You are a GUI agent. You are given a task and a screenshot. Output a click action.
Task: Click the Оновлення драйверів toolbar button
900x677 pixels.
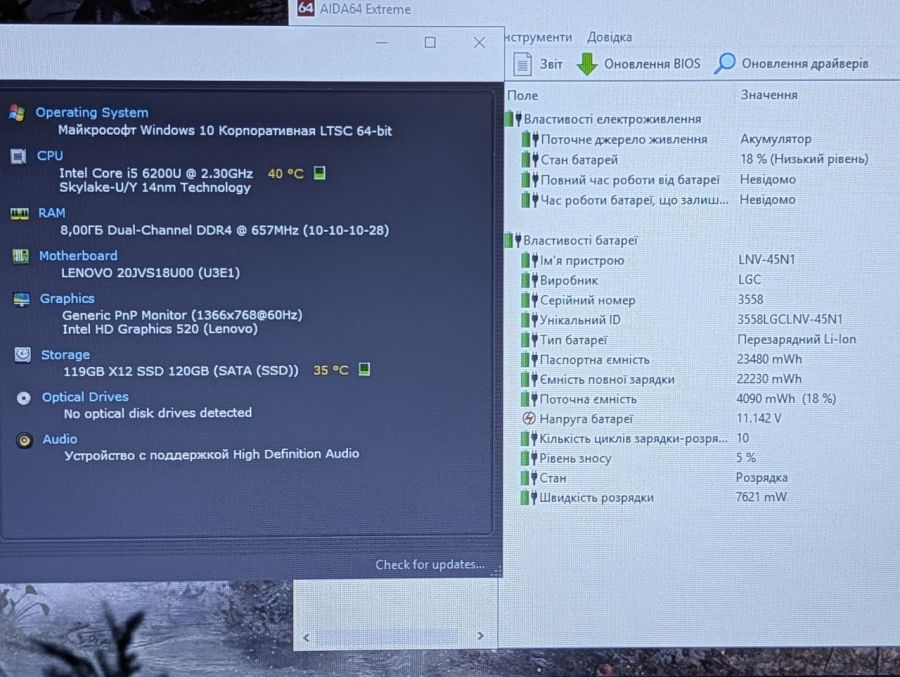[791, 63]
